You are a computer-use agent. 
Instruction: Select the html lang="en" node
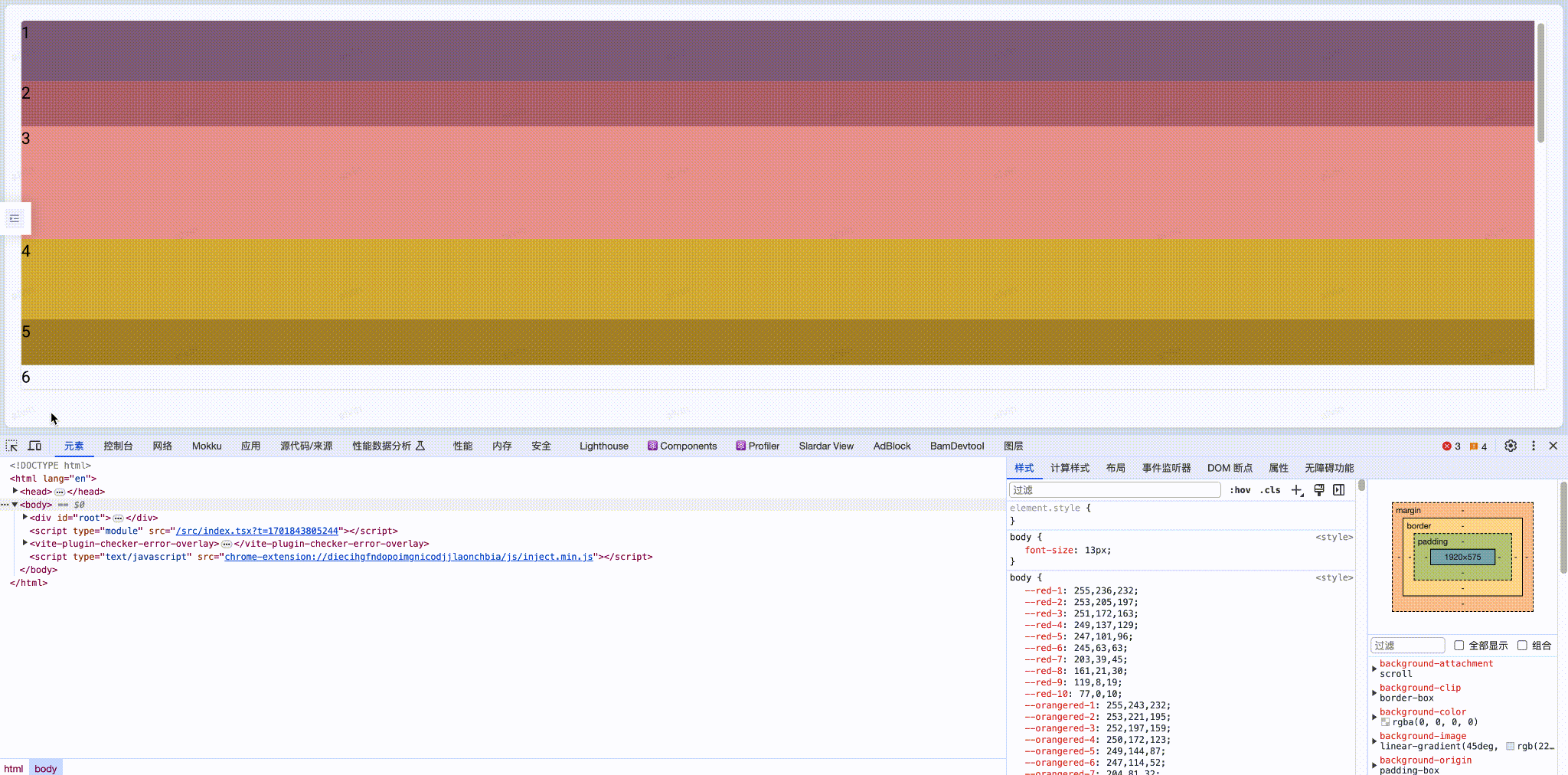point(53,479)
